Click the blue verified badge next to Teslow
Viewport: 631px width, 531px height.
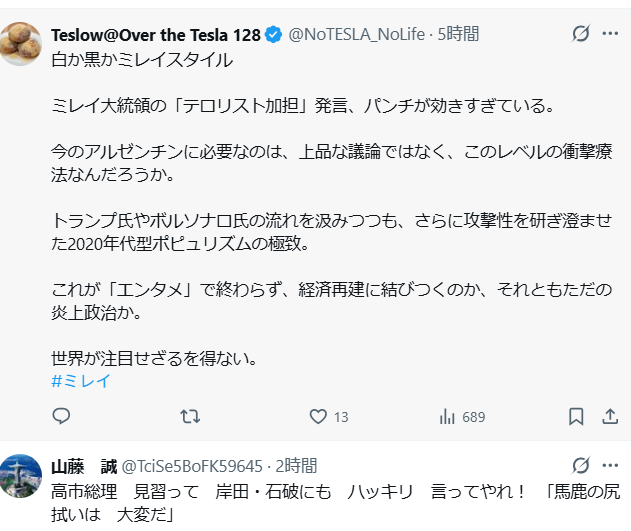[x=274, y=35]
